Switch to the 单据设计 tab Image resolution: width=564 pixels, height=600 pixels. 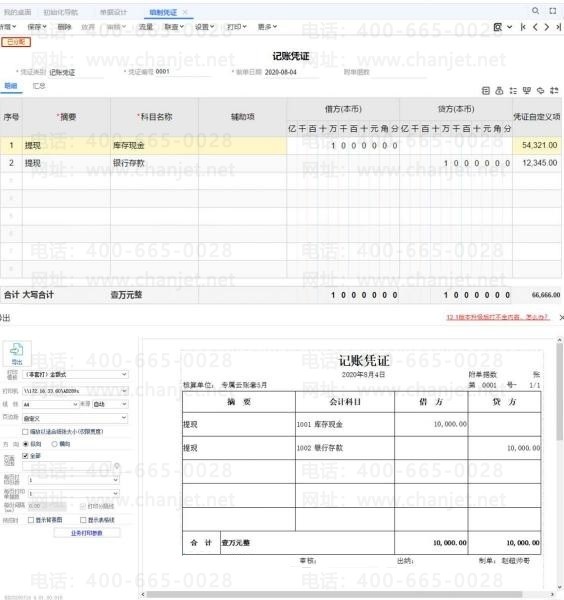[113, 12]
